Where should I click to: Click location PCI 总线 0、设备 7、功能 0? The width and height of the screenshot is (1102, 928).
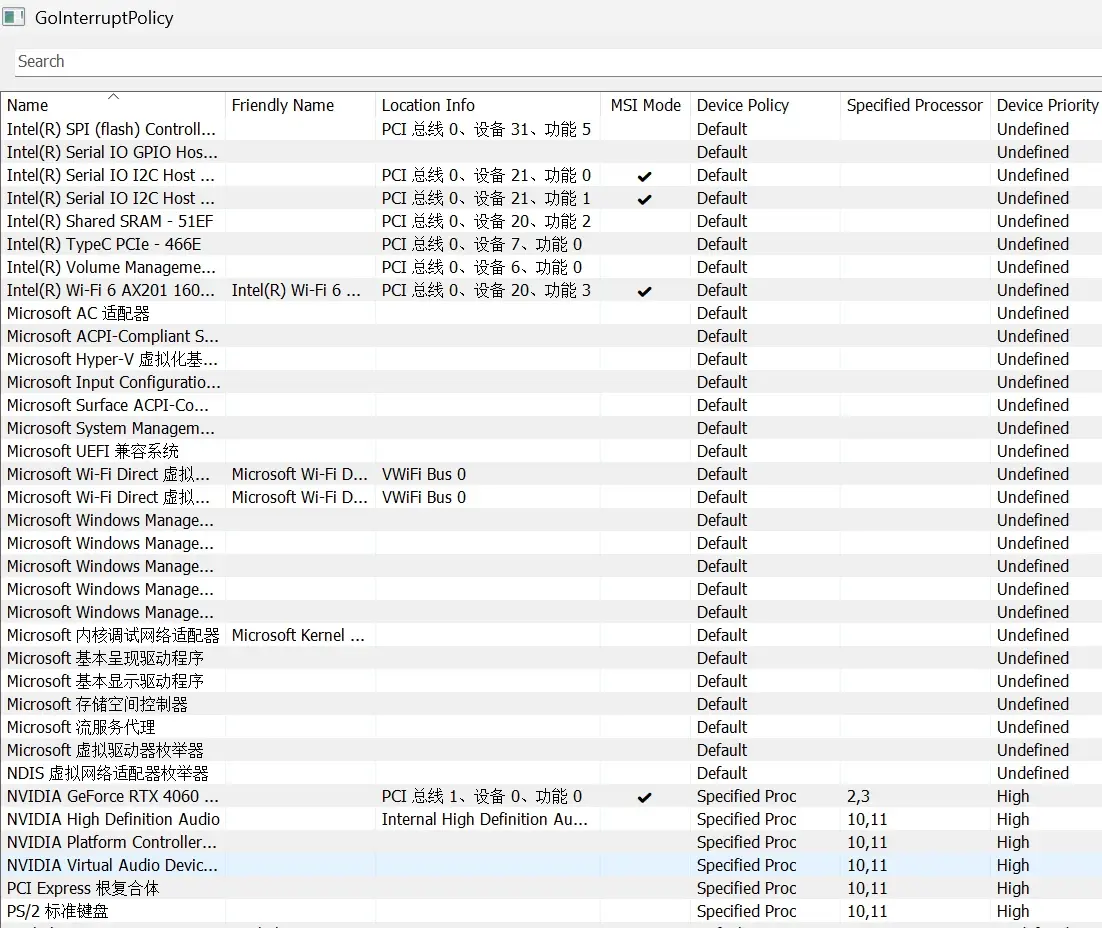[481, 245]
